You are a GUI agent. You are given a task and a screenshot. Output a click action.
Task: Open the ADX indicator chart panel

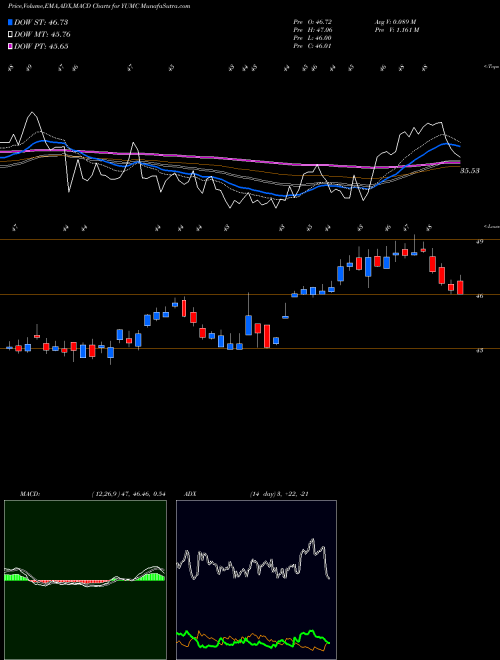pyautogui.click(x=256, y=580)
